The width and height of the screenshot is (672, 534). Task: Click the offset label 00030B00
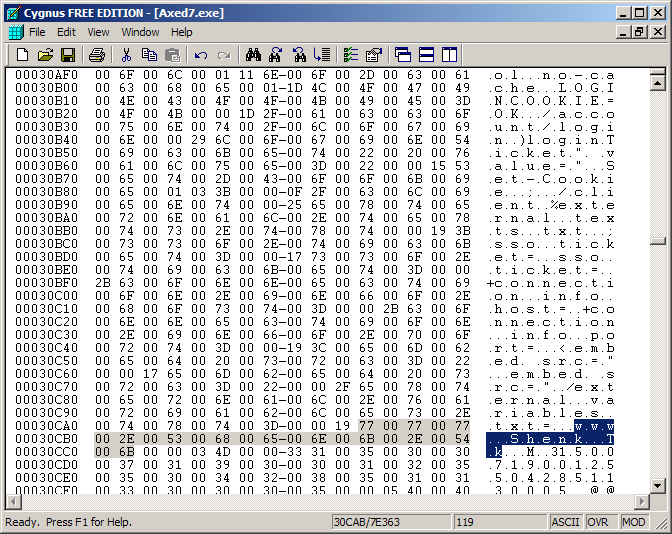click(47, 88)
